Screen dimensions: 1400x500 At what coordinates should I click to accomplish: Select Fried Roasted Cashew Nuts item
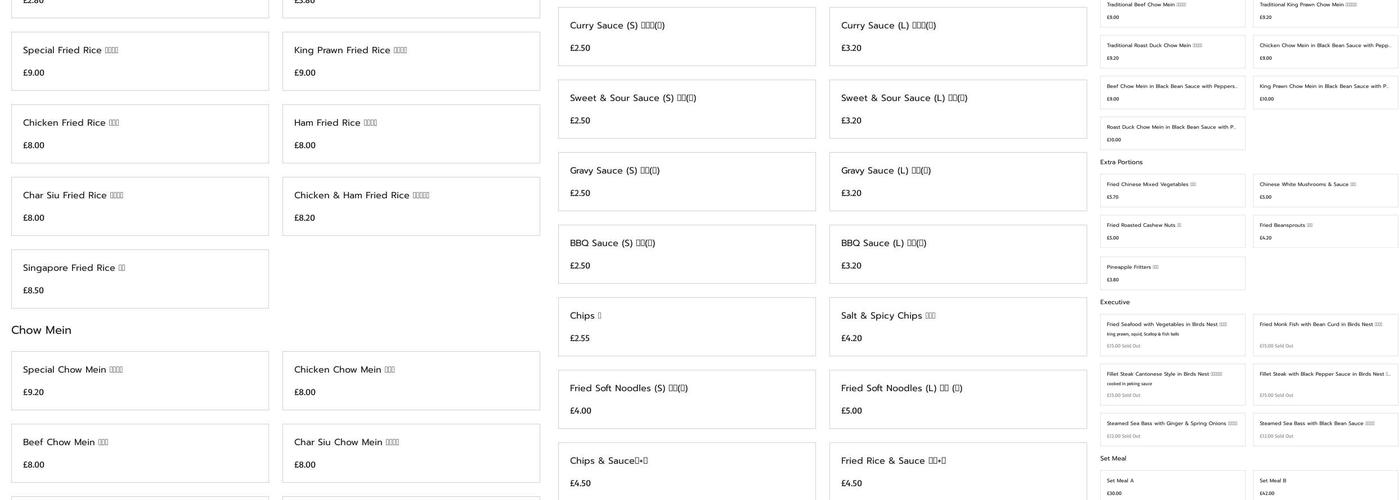[x=1173, y=231]
